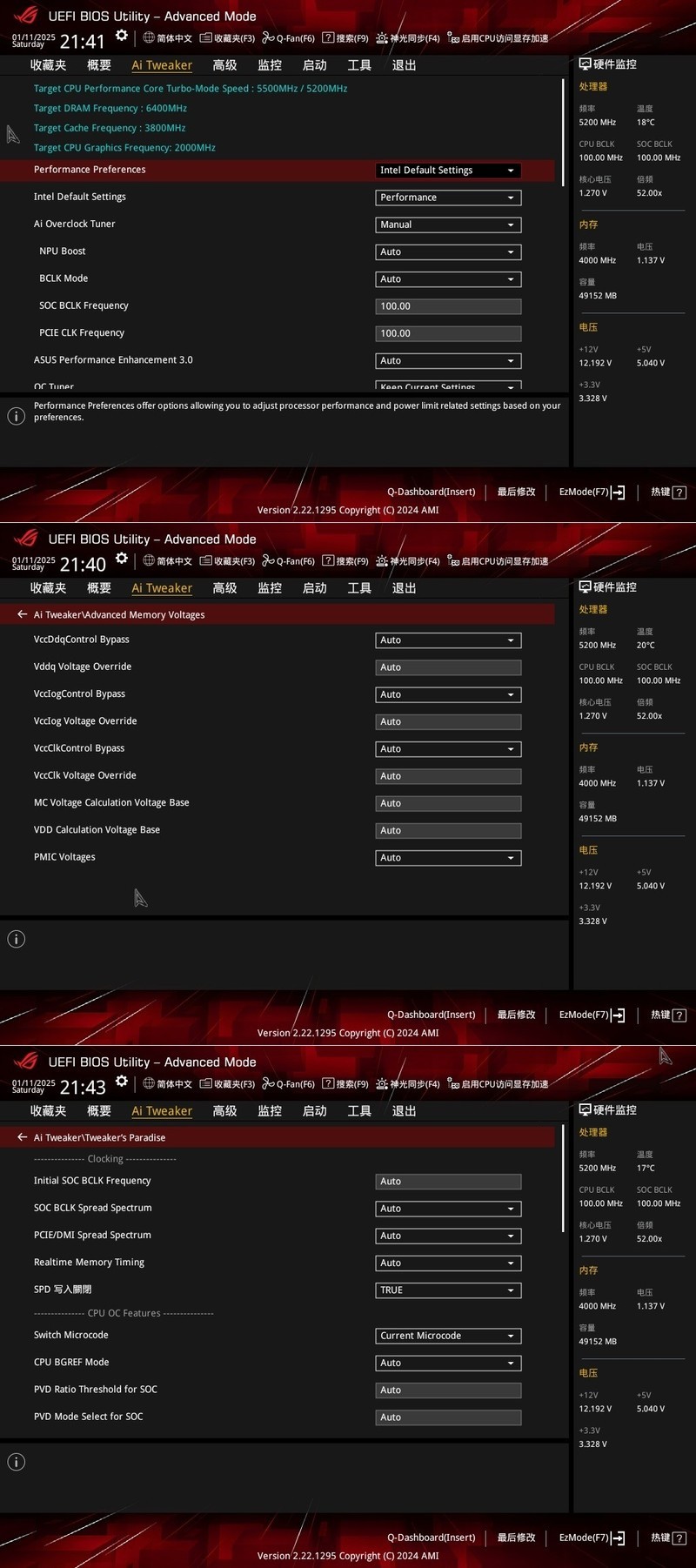Select 启动 tab in the 21:43 screen
696x1568 pixels.
click(314, 1111)
